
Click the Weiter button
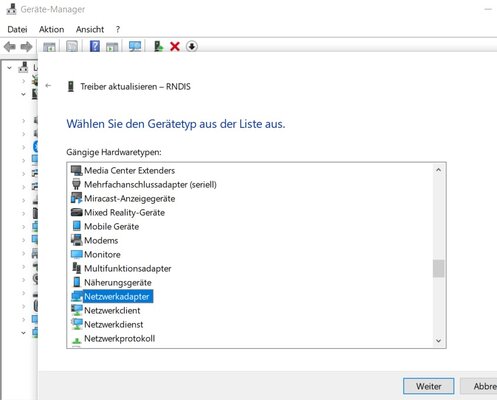(429, 386)
